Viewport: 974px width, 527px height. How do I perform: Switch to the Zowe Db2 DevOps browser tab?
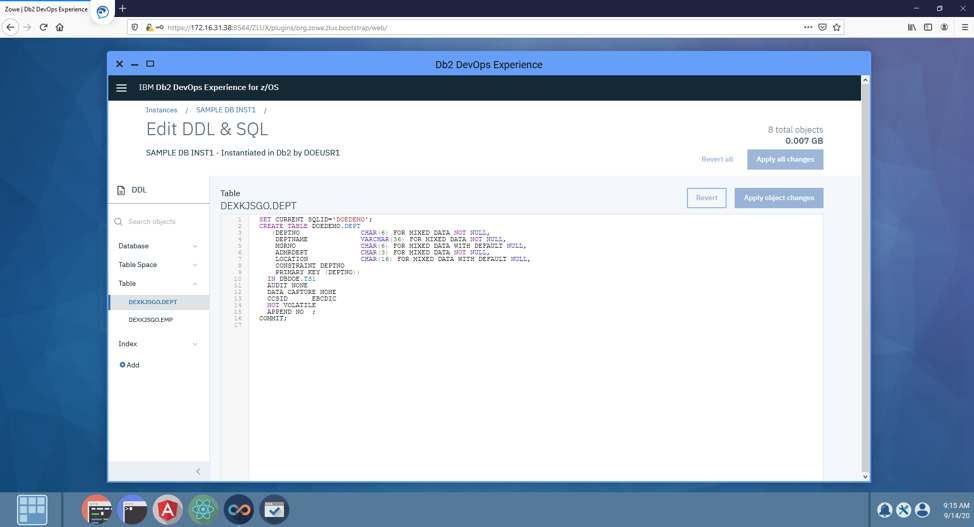click(46, 9)
